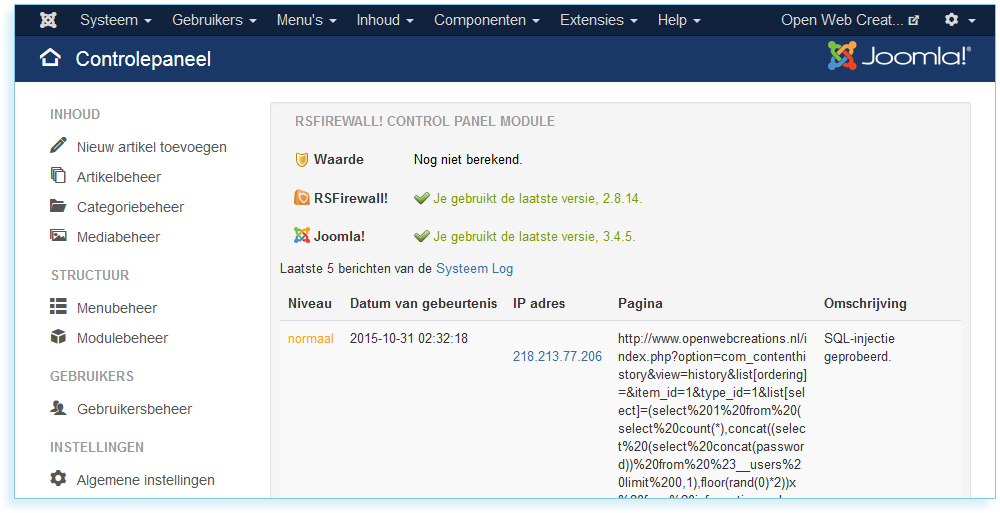This screenshot has height=513, width=1000.
Task: Click the Controlepaneel page title
Action: (143, 59)
